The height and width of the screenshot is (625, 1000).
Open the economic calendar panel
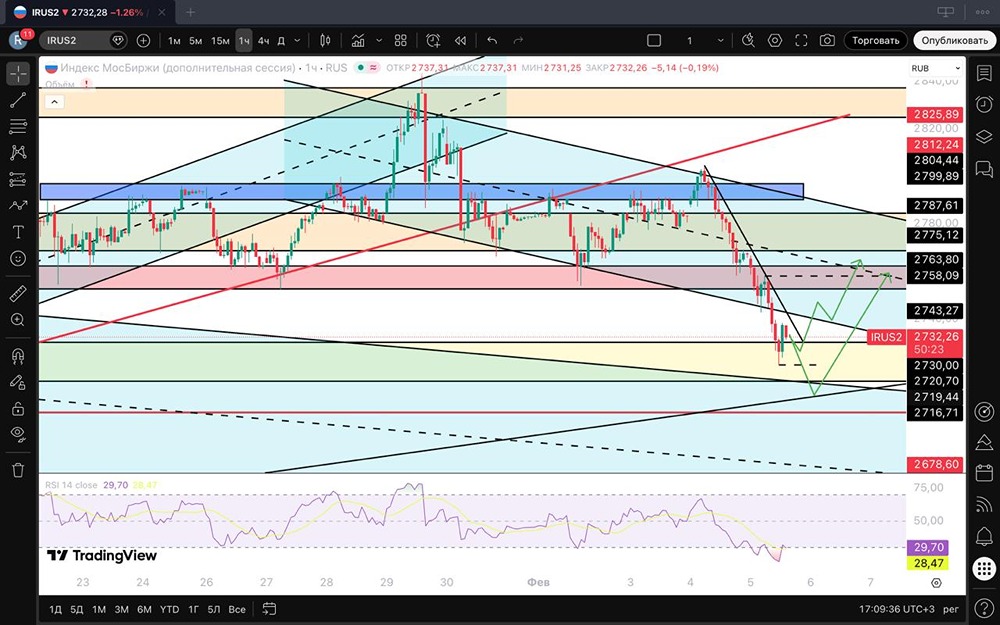click(984, 473)
